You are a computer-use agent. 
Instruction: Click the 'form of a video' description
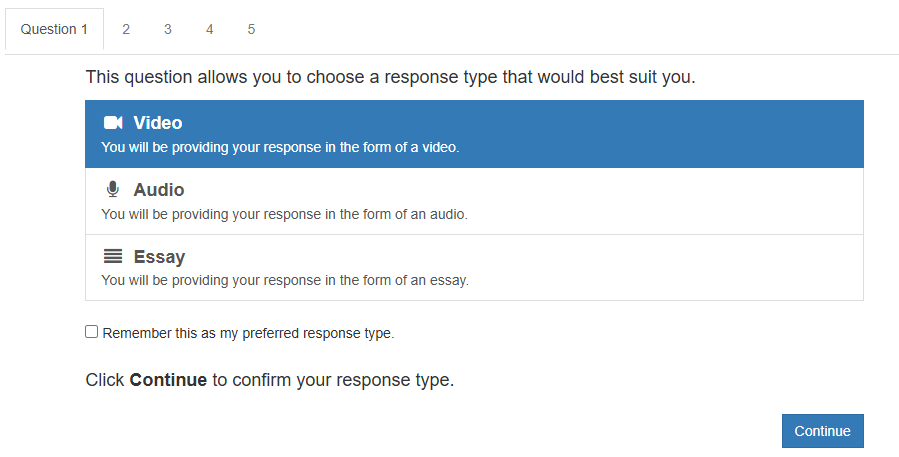point(280,147)
